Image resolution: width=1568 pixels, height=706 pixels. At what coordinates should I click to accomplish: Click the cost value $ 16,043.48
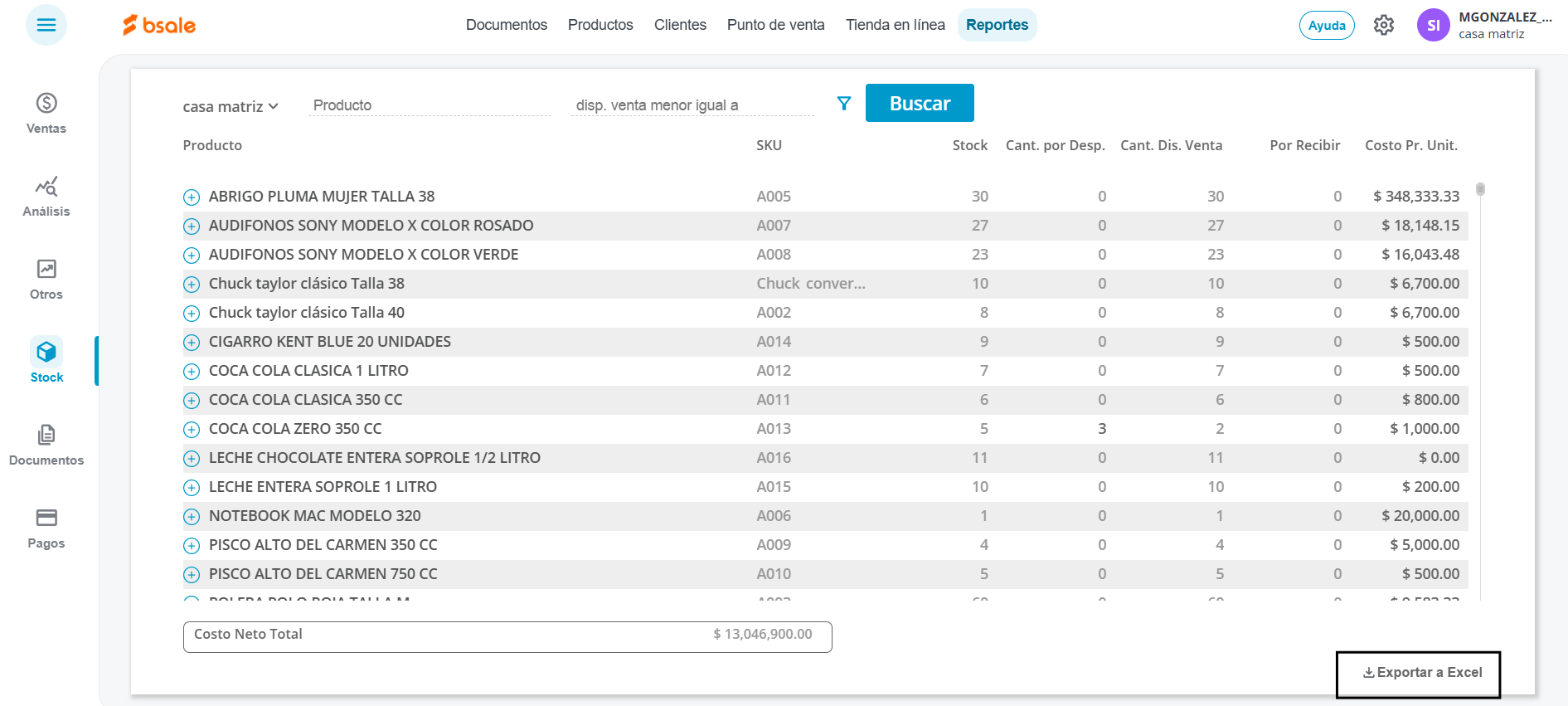pyautogui.click(x=1420, y=255)
